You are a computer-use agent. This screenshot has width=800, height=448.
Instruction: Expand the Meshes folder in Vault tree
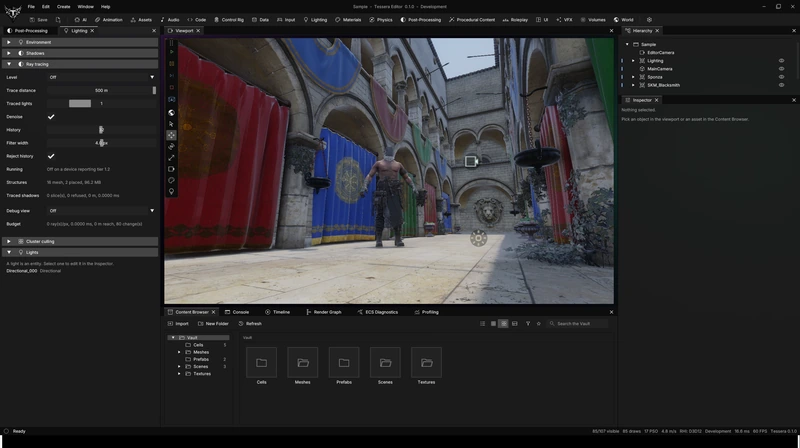(x=179, y=352)
